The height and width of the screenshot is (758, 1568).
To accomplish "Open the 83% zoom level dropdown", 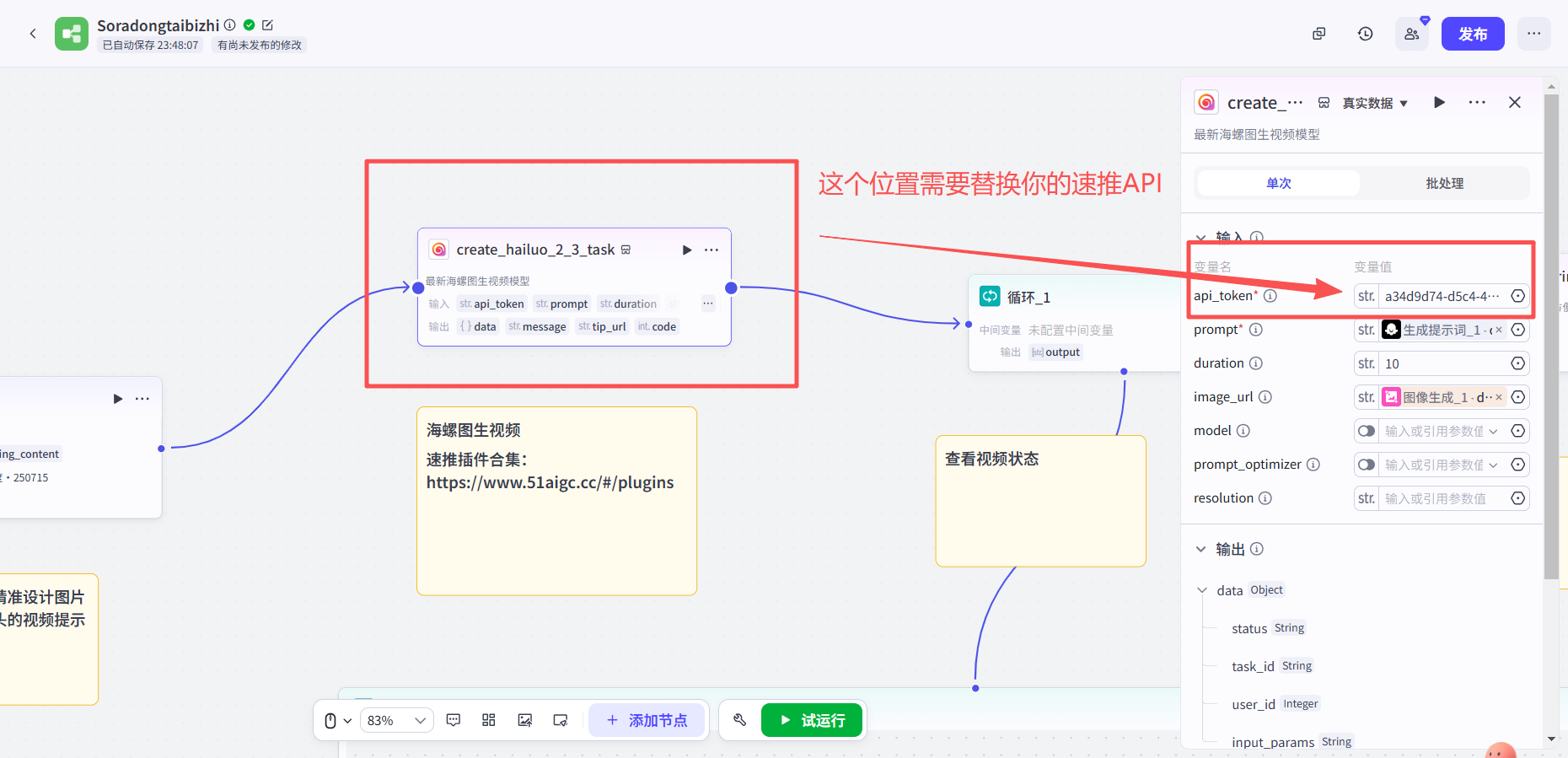I will point(396,720).
